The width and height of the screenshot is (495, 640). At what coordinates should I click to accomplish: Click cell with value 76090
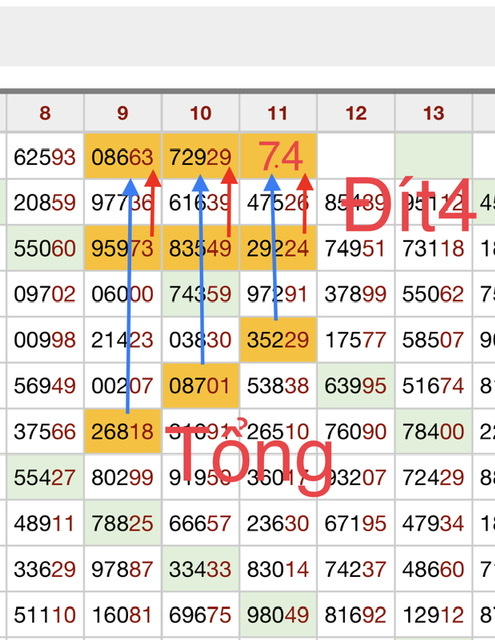(356, 431)
